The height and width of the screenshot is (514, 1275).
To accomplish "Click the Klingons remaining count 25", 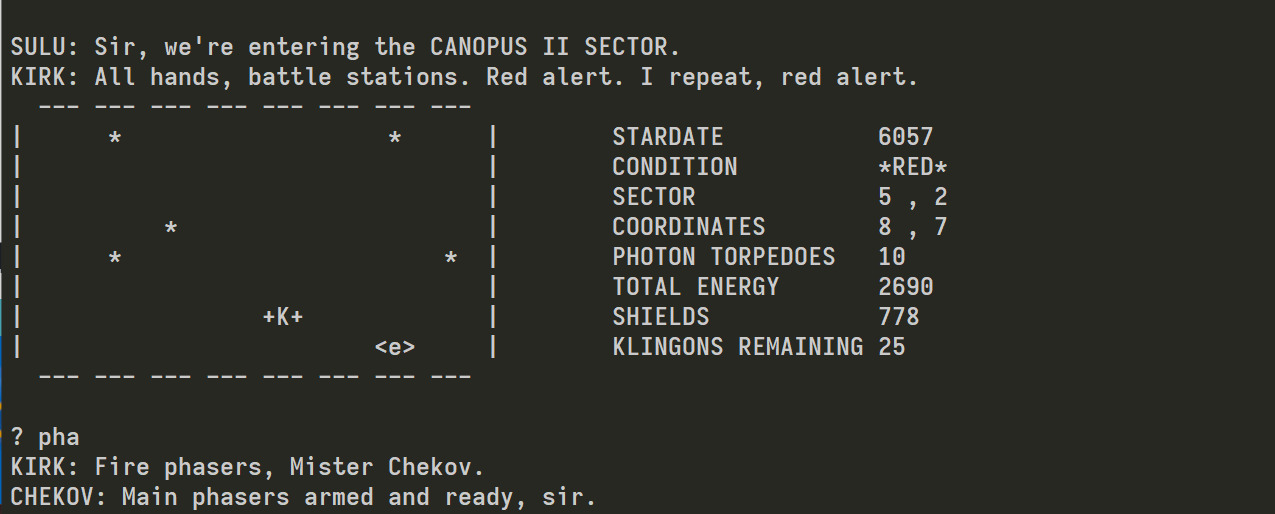I will click(891, 347).
